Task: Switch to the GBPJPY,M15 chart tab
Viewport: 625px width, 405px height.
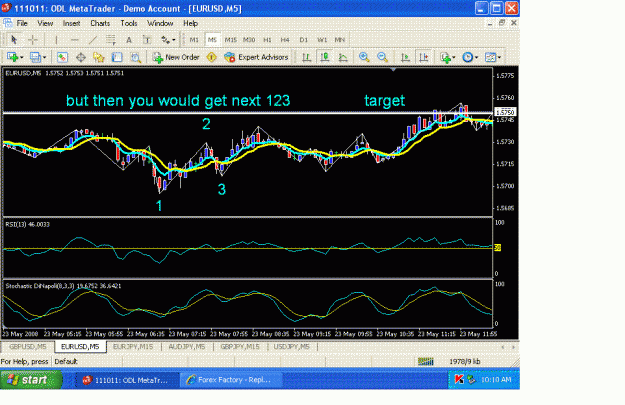Action: (x=240, y=347)
